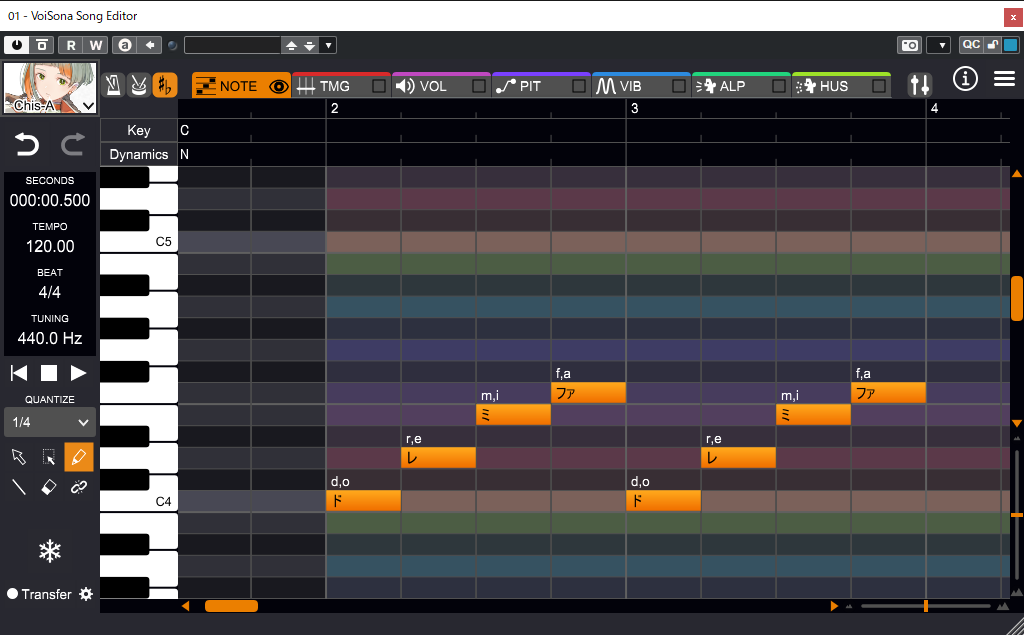
Task: Enable the PIT checkbox
Action: [x=579, y=86]
